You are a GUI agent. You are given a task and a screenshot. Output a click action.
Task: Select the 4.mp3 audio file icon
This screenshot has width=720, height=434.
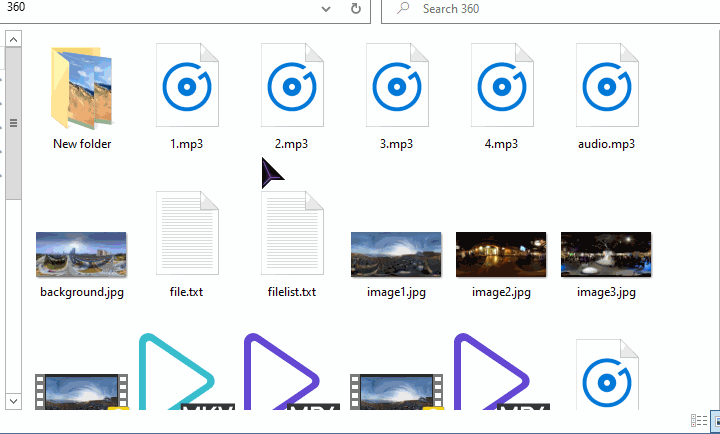pyautogui.click(x=502, y=85)
